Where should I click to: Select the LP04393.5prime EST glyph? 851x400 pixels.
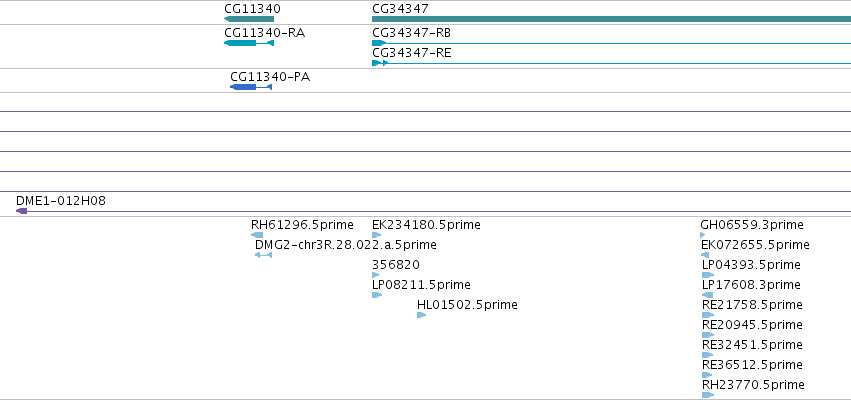tap(708, 275)
